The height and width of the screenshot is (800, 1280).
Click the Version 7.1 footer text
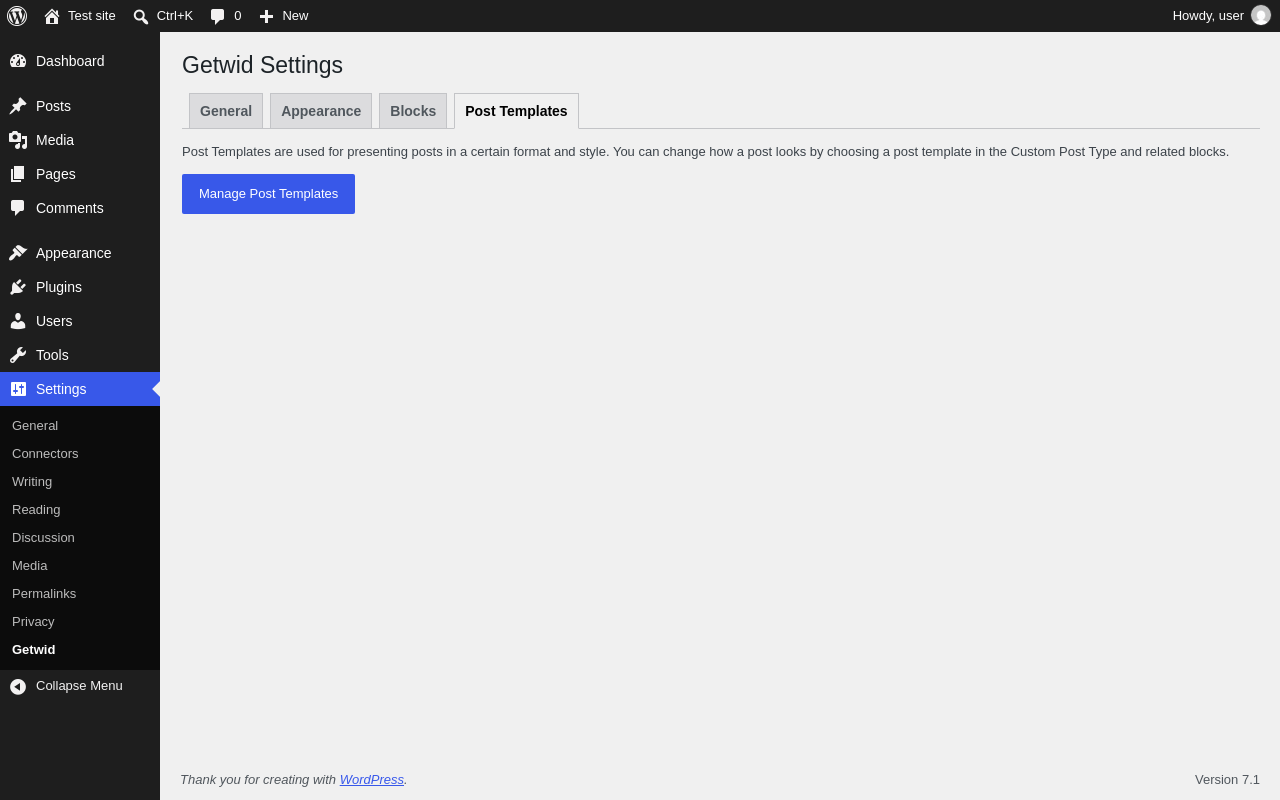(1227, 779)
